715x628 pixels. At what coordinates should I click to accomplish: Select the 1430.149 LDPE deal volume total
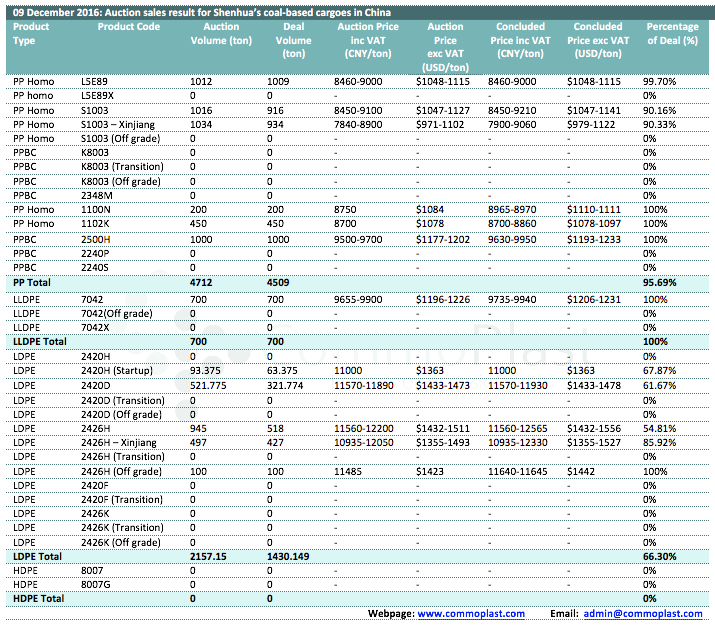(x=290, y=555)
